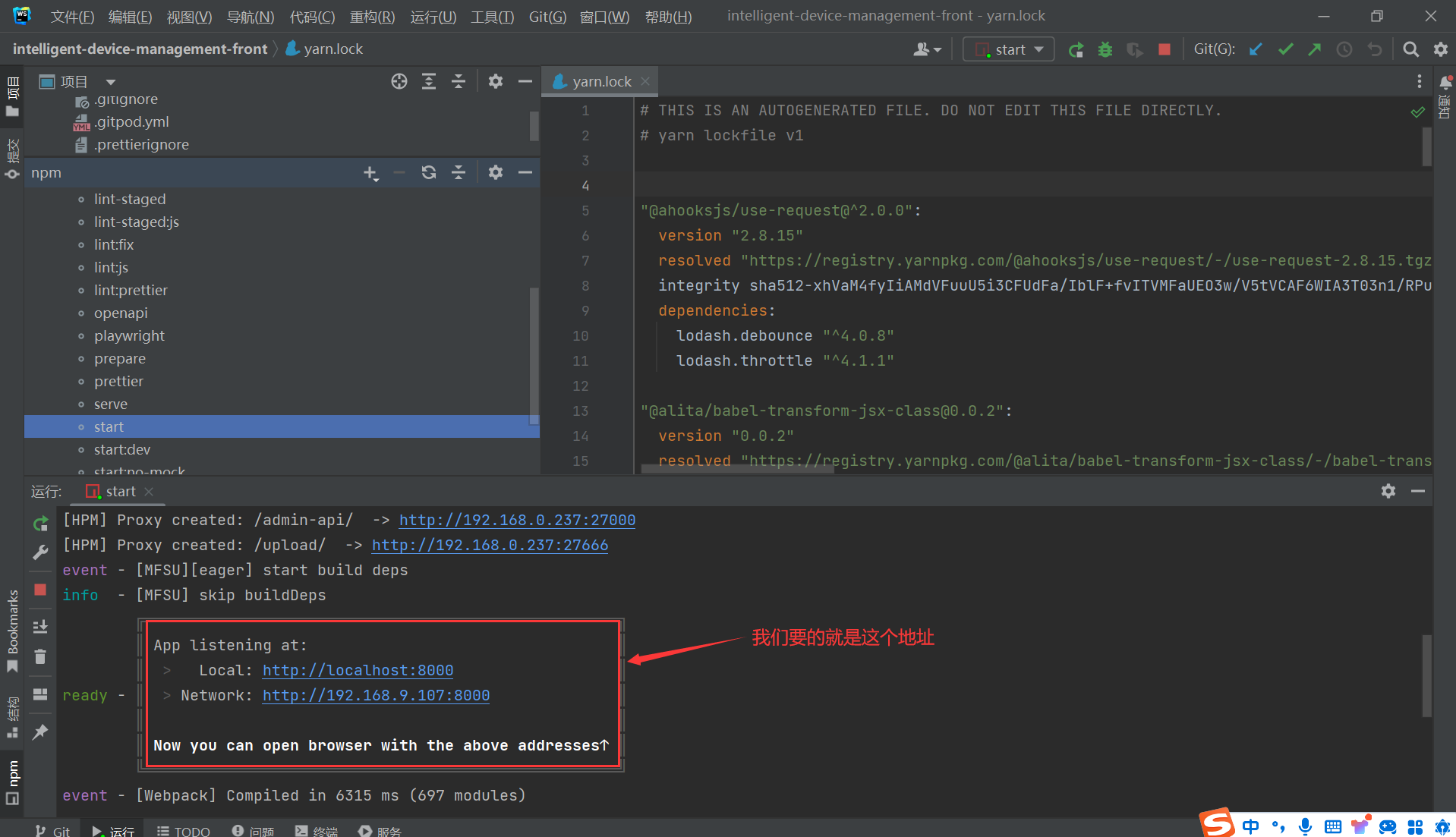The height and width of the screenshot is (837, 1456).
Task: Click select opened file target icon
Action: pyautogui.click(x=399, y=81)
